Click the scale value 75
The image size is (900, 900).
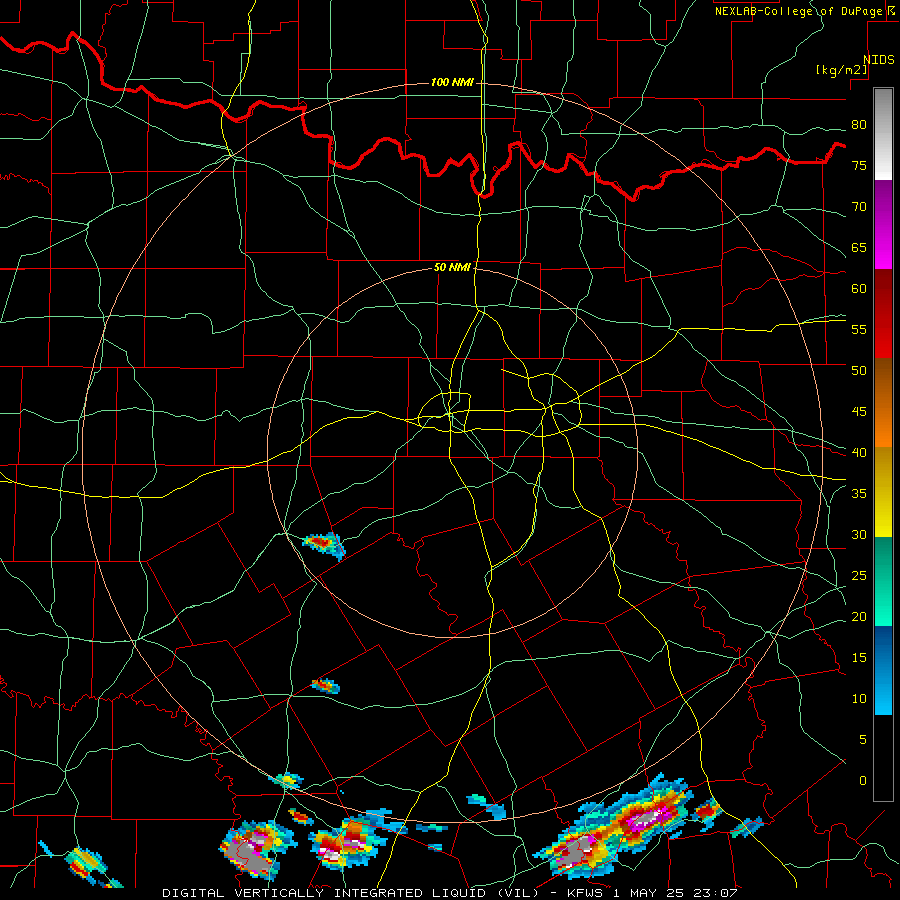tap(859, 165)
